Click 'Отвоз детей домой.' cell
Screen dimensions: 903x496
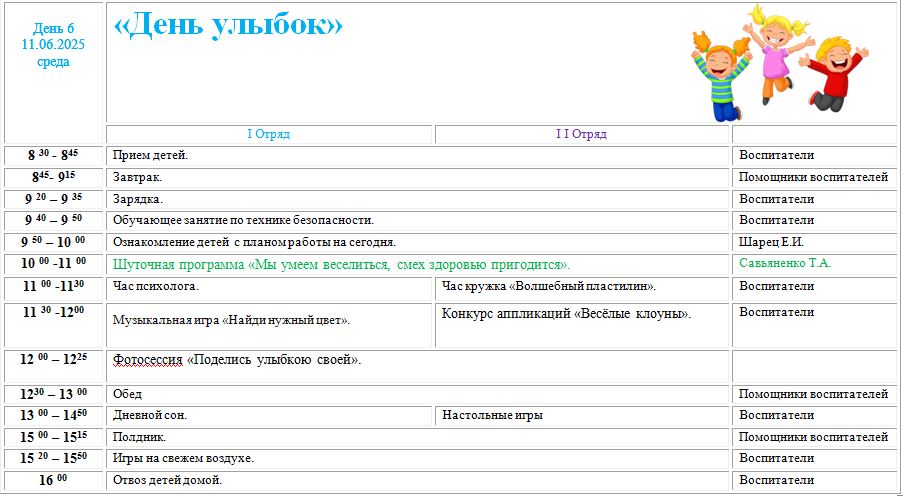(x=418, y=480)
